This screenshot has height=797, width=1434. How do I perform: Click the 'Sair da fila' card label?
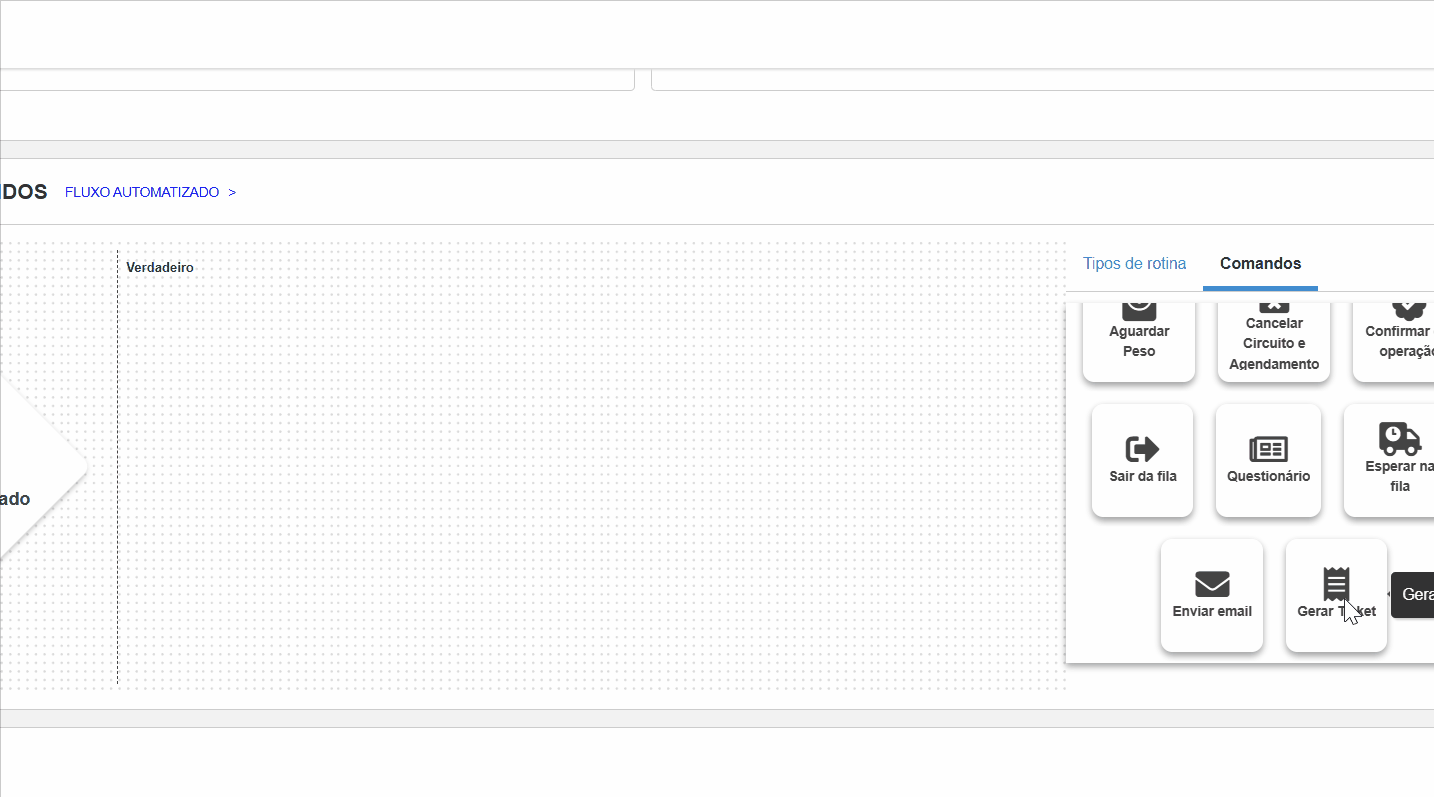1142,477
